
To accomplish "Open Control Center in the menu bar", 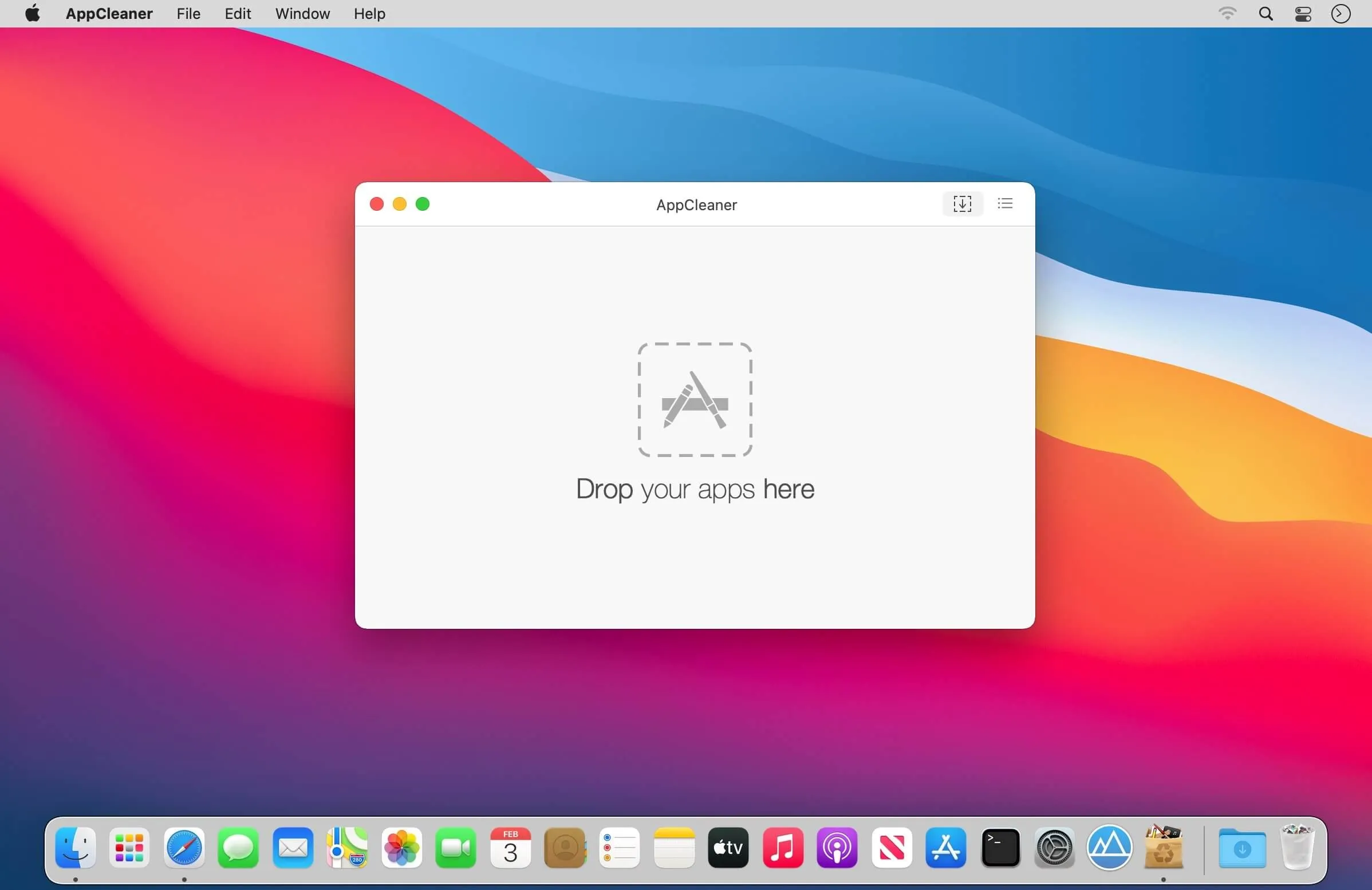I will [1303, 13].
